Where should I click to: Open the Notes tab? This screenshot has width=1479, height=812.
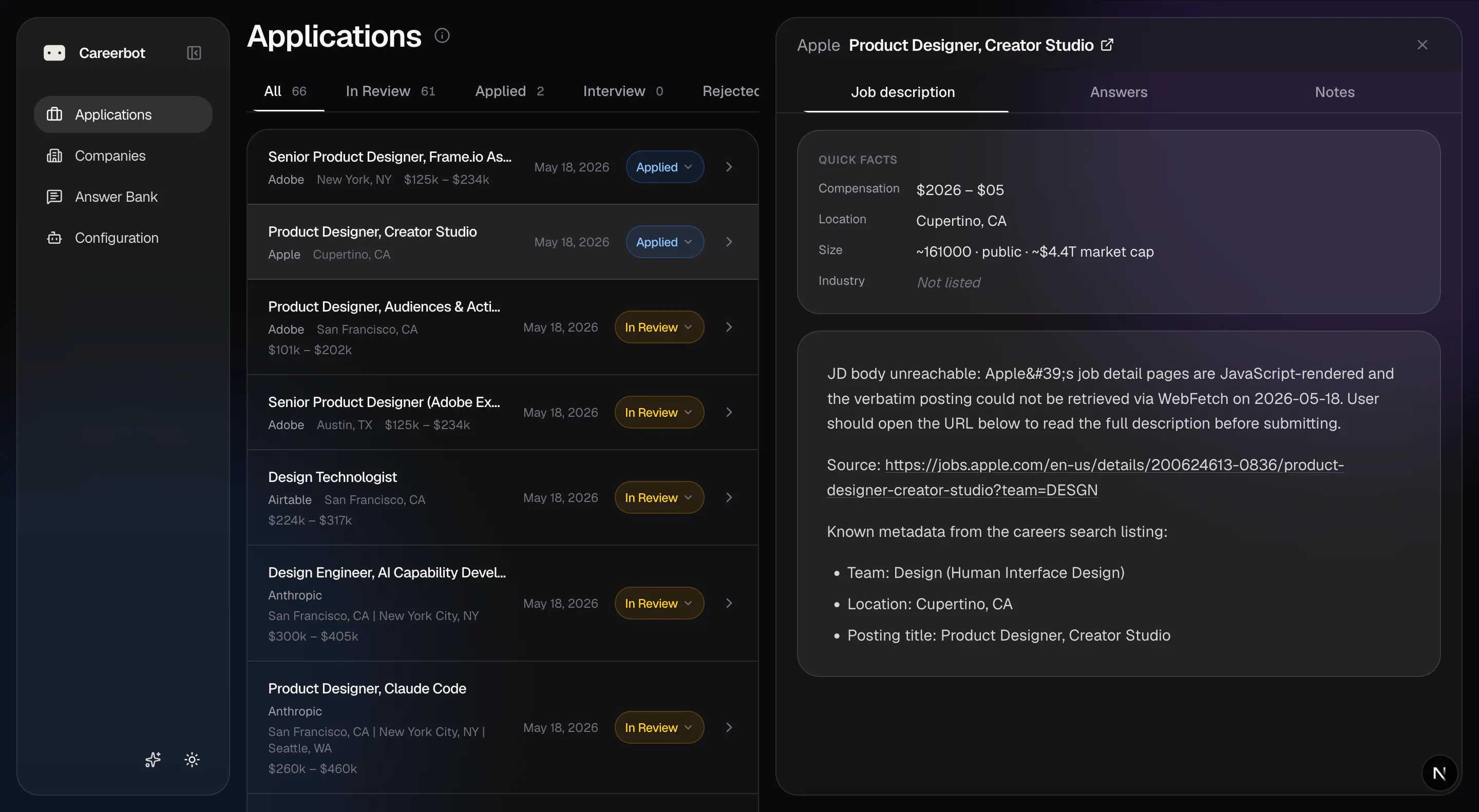click(x=1334, y=92)
